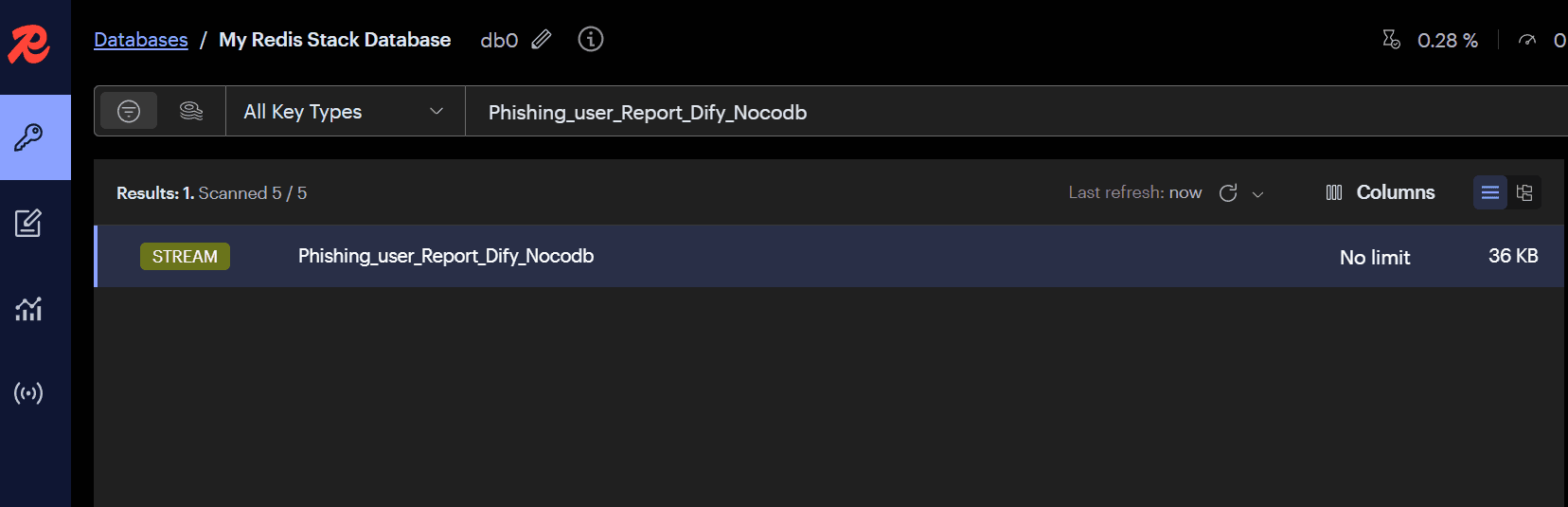The width and height of the screenshot is (1568, 507).
Task: Click the STREAM type badge
Action: pyautogui.click(x=185, y=257)
